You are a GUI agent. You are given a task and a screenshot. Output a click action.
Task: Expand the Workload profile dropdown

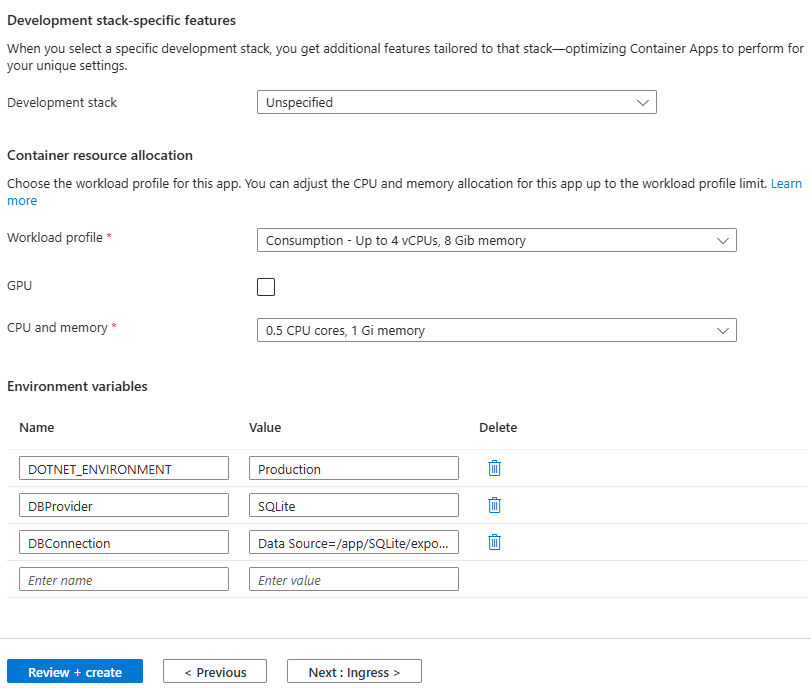[496, 240]
